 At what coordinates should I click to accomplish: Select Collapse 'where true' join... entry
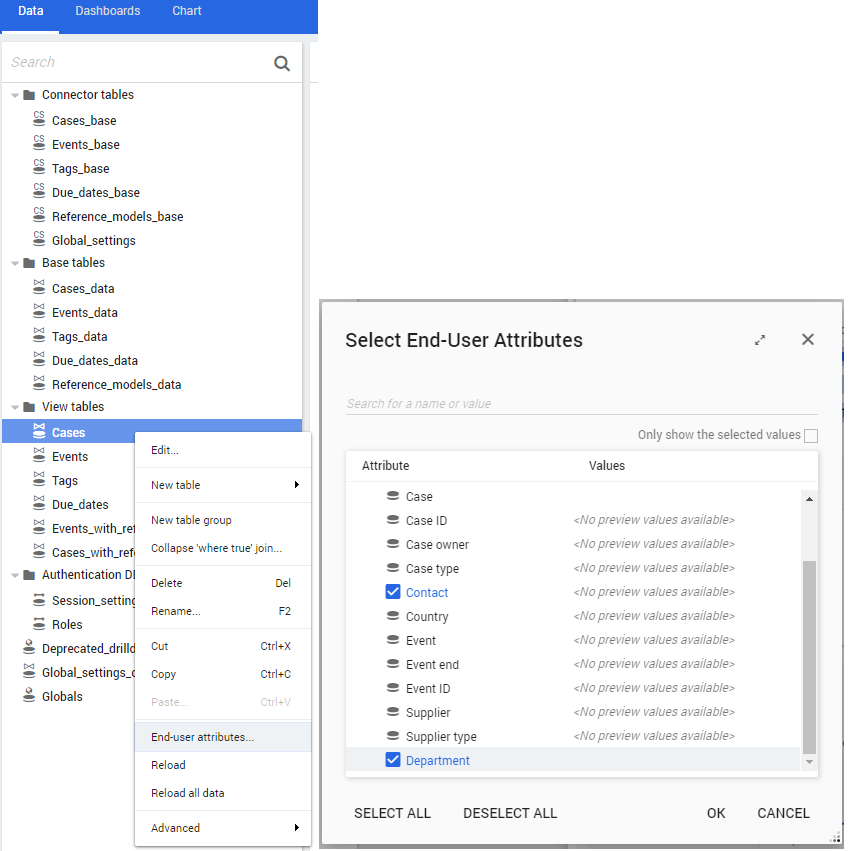[223, 548]
